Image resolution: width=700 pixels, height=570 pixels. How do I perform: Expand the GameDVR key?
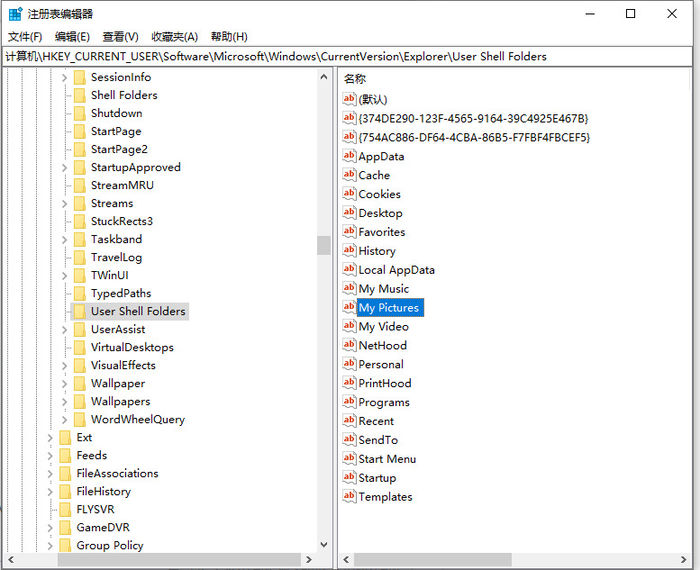(x=50, y=528)
